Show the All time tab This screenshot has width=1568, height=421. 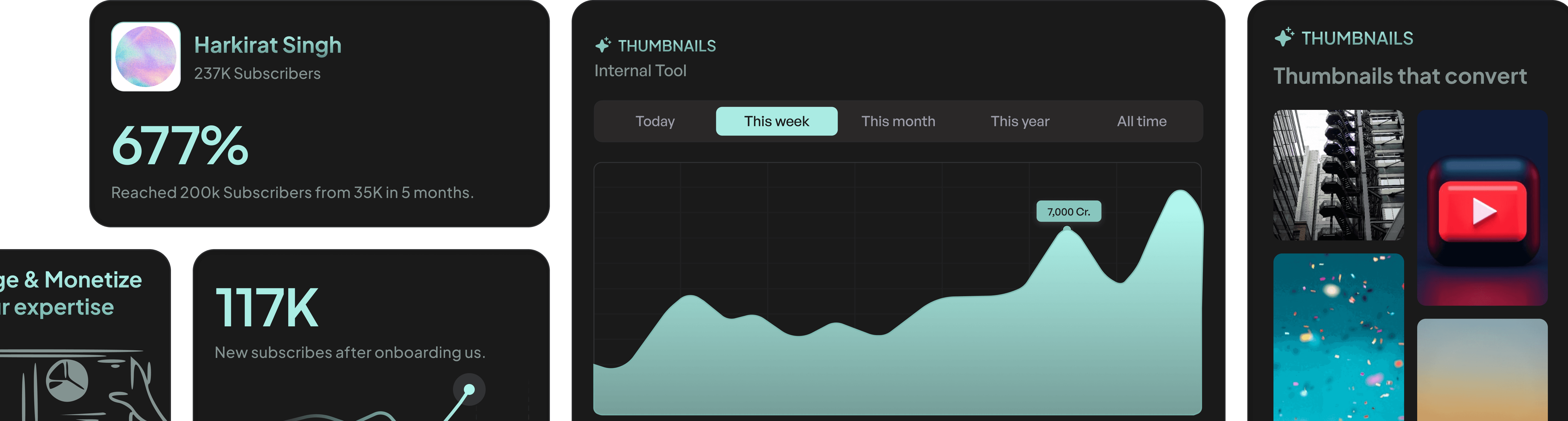[x=1142, y=121]
